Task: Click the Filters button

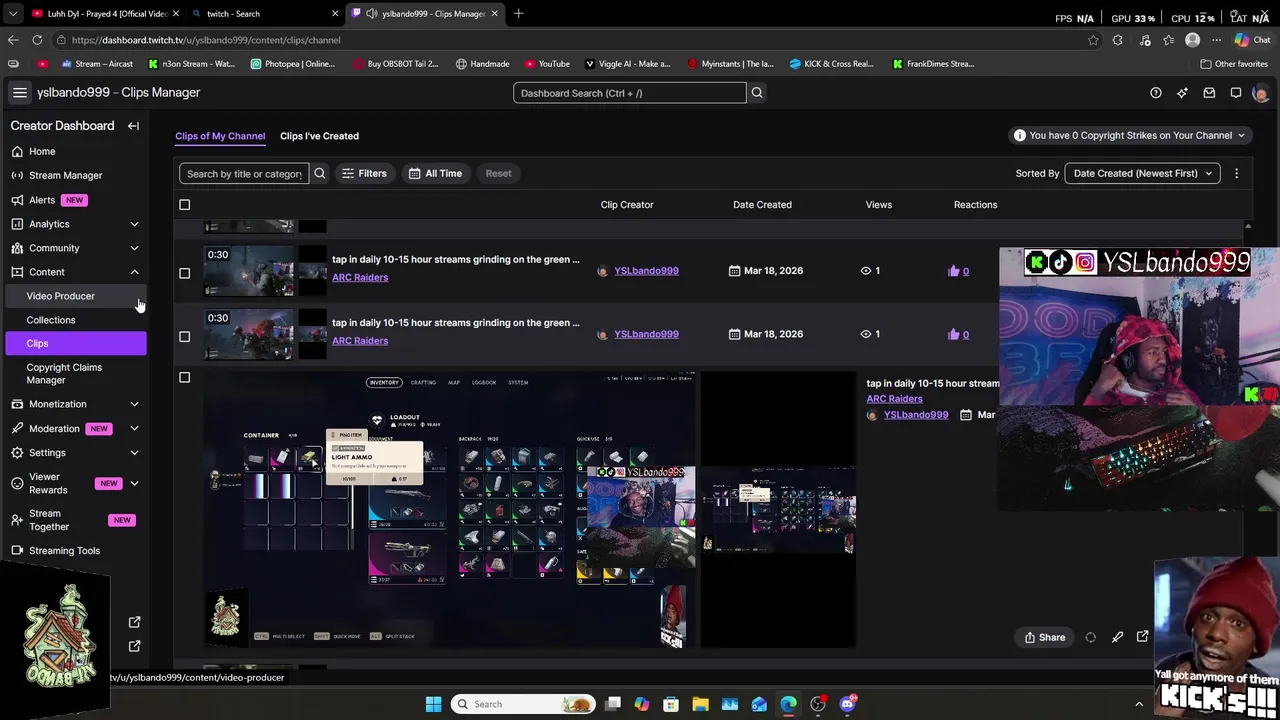Action: coord(364,173)
